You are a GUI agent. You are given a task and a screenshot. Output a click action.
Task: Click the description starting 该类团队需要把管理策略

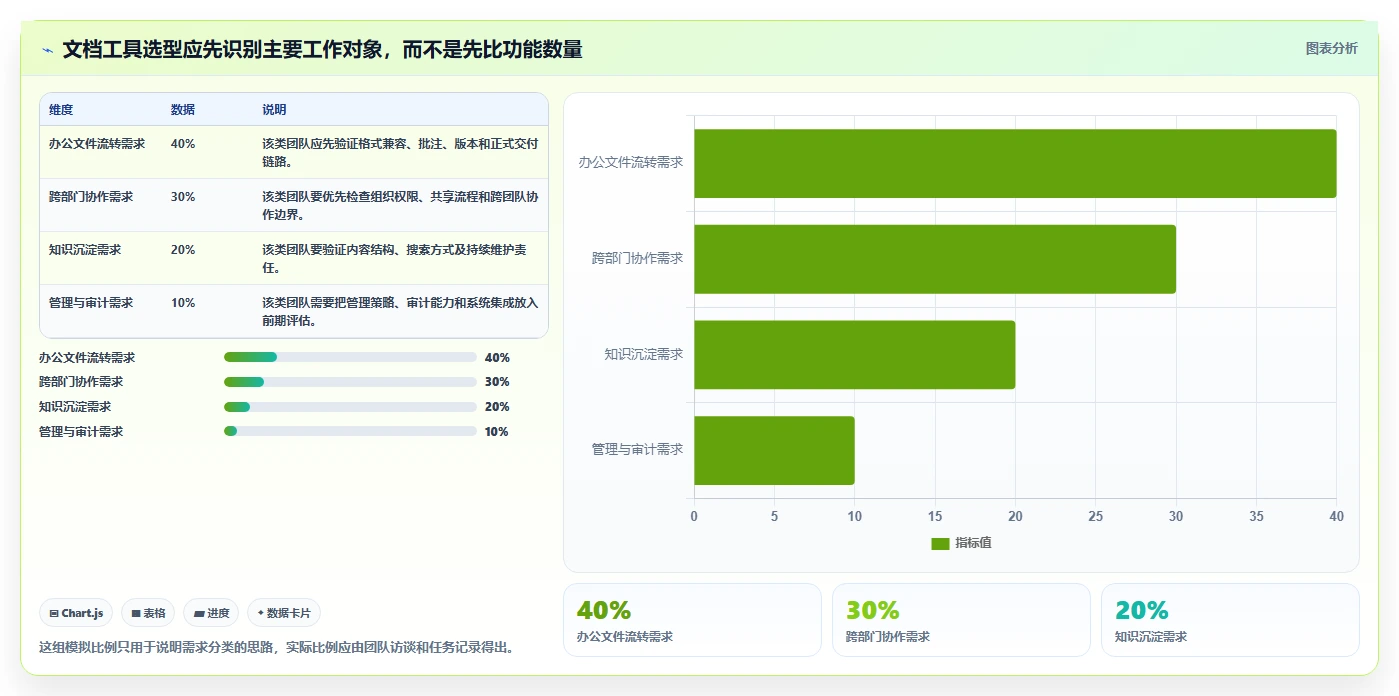point(400,312)
